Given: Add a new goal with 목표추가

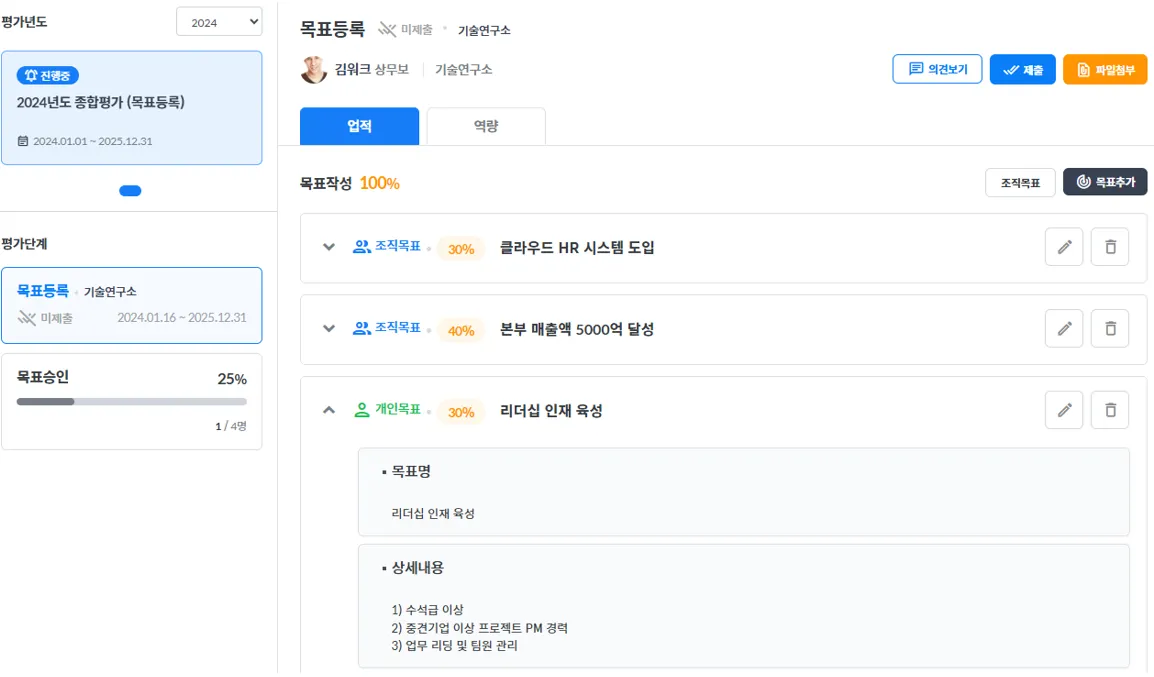Looking at the screenshot, I should coord(1104,182).
